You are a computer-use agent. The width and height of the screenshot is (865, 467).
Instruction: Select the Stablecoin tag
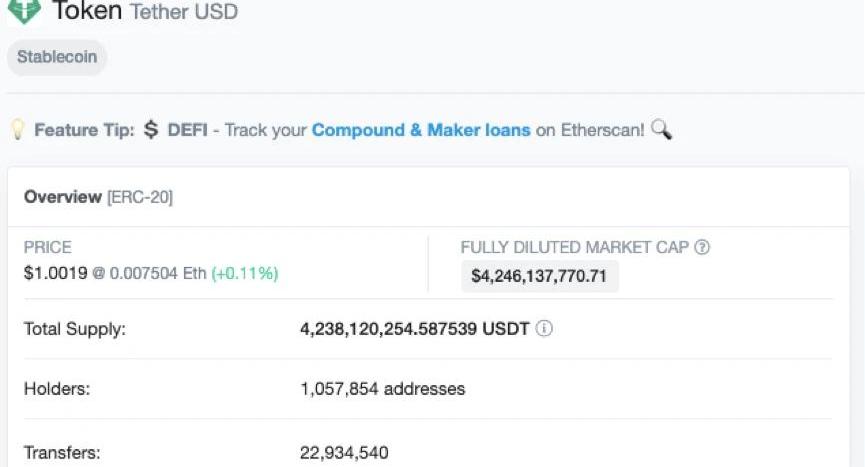pos(57,57)
